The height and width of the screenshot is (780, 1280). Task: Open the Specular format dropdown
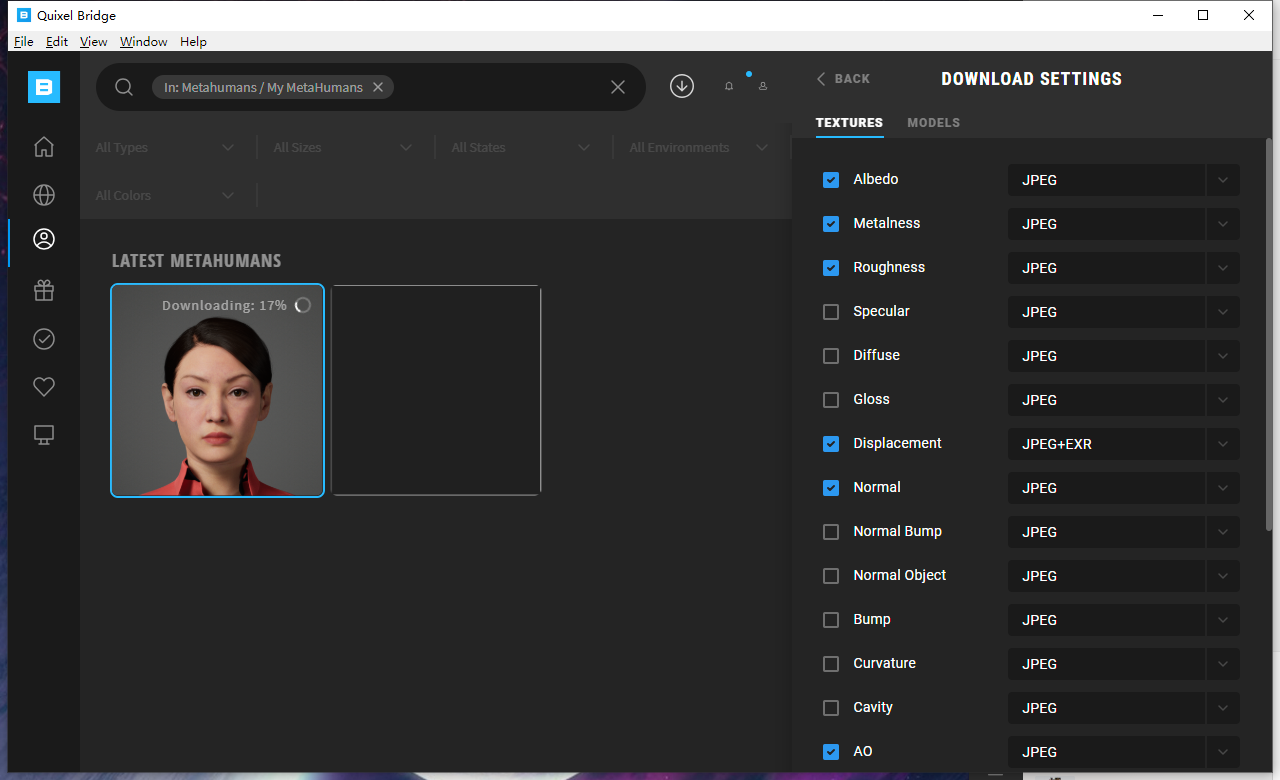pyautogui.click(x=1123, y=312)
